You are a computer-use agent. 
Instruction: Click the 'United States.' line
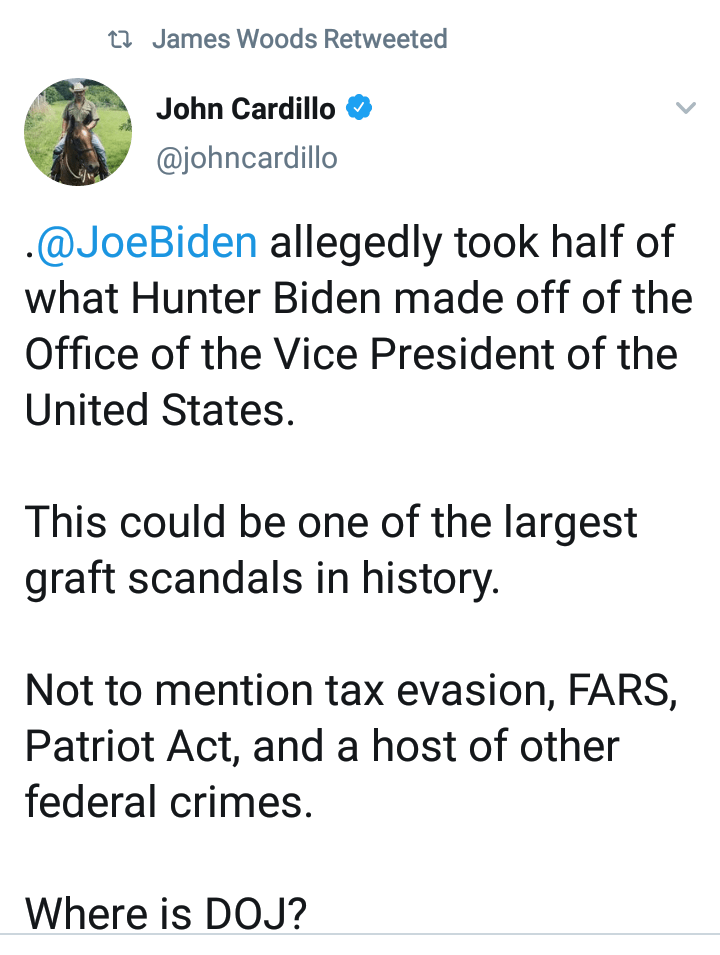point(159,411)
